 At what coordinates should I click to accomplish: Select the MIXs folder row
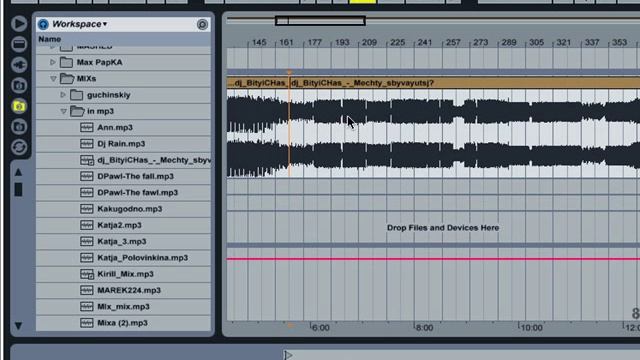[x=124, y=78]
